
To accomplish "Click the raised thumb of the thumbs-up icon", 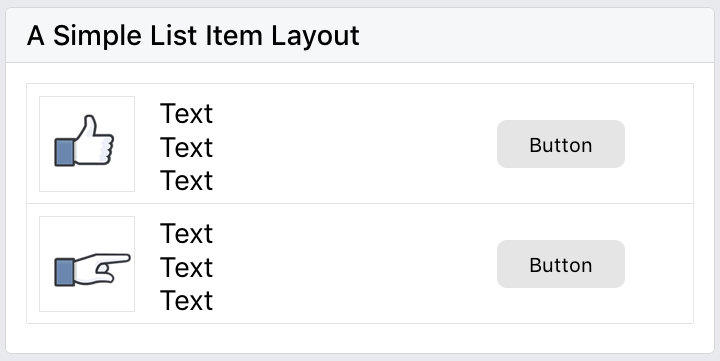I will (89, 125).
